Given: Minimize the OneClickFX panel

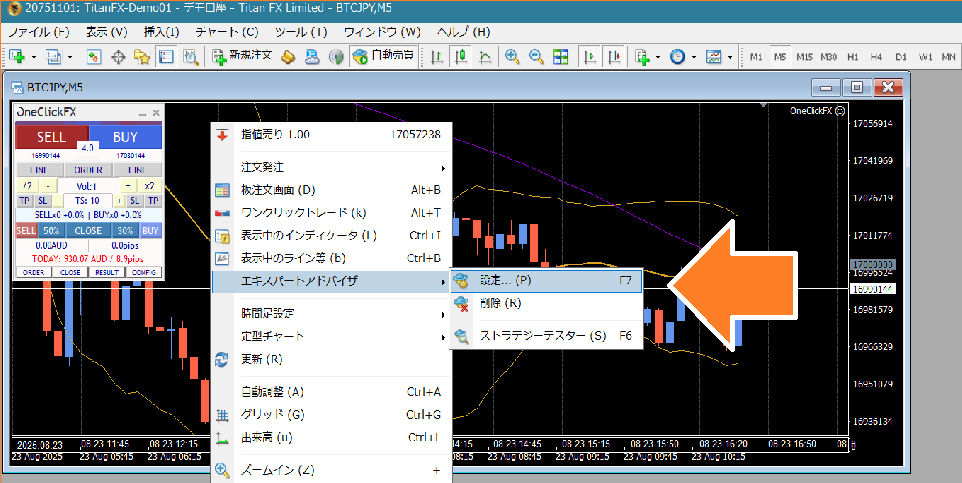Looking at the screenshot, I should coord(142,113).
